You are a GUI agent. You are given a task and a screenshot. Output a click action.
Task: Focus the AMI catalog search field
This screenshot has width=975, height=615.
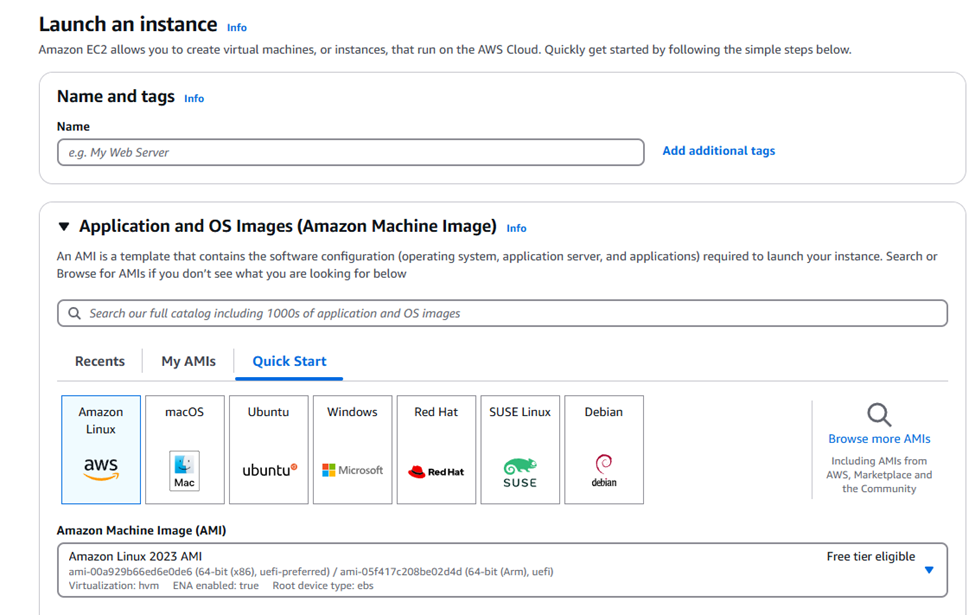(x=502, y=313)
